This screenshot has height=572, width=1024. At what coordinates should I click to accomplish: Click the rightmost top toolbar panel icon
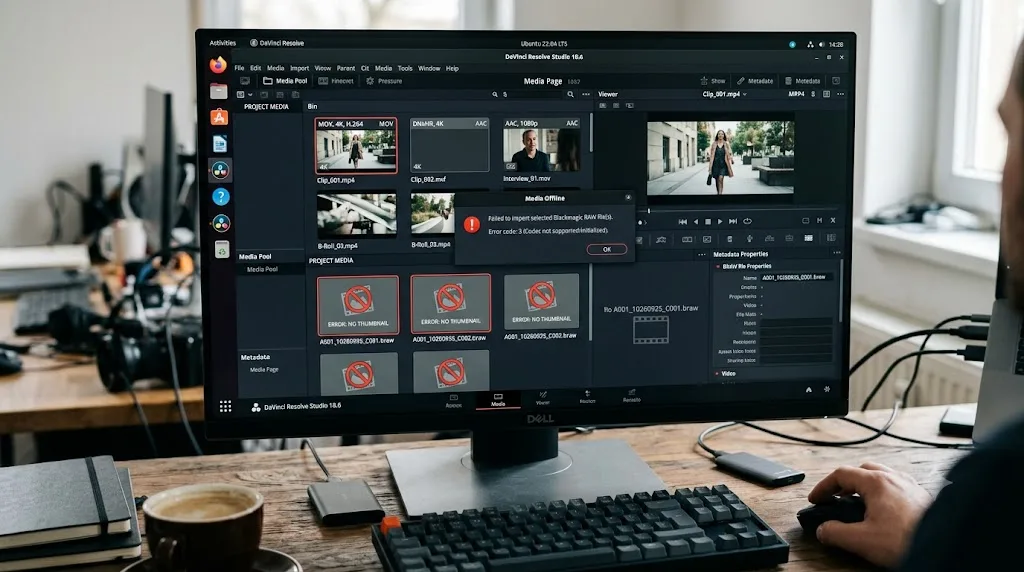tap(836, 81)
